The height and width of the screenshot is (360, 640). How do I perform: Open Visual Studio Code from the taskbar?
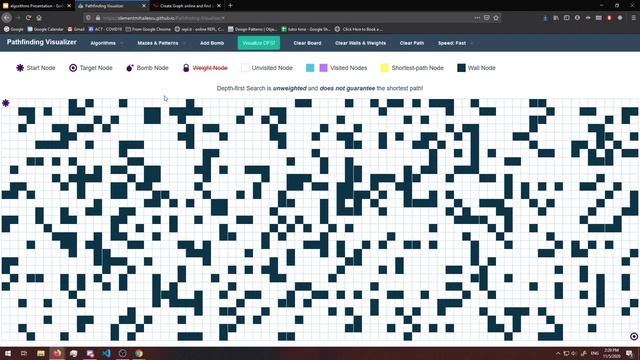pos(107,353)
